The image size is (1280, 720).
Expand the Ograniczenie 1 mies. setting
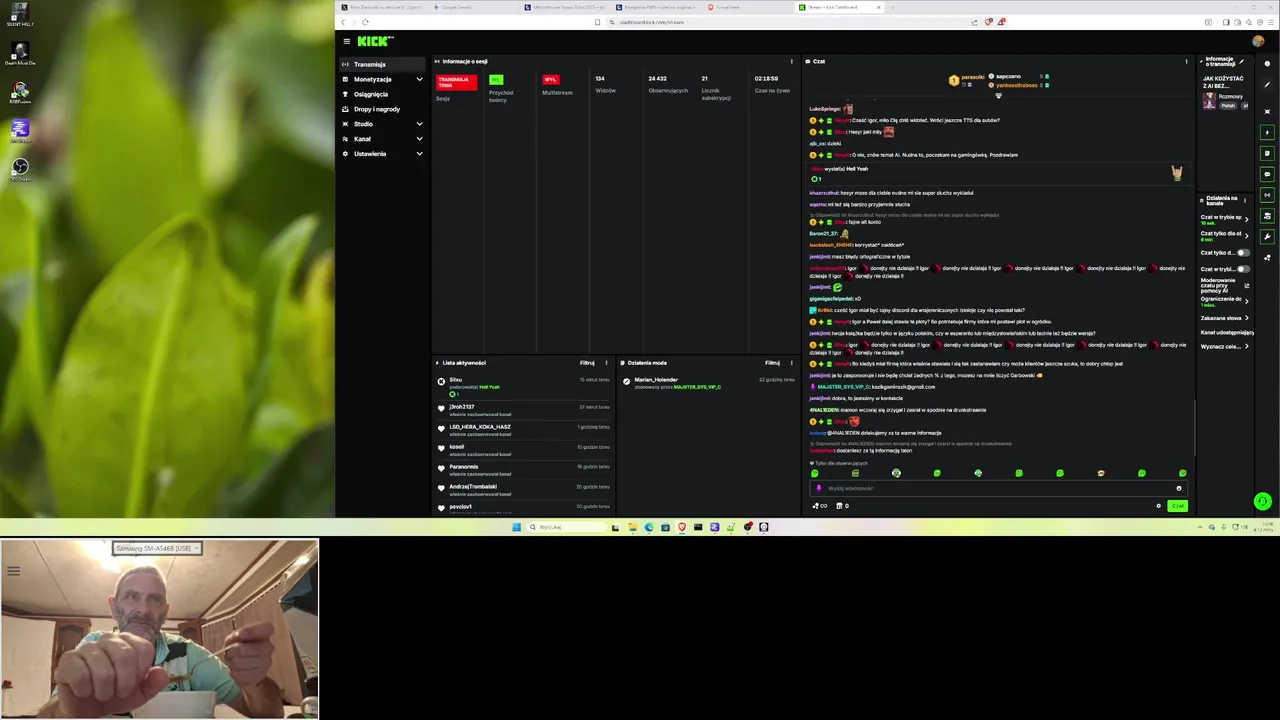[x=1224, y=301]
